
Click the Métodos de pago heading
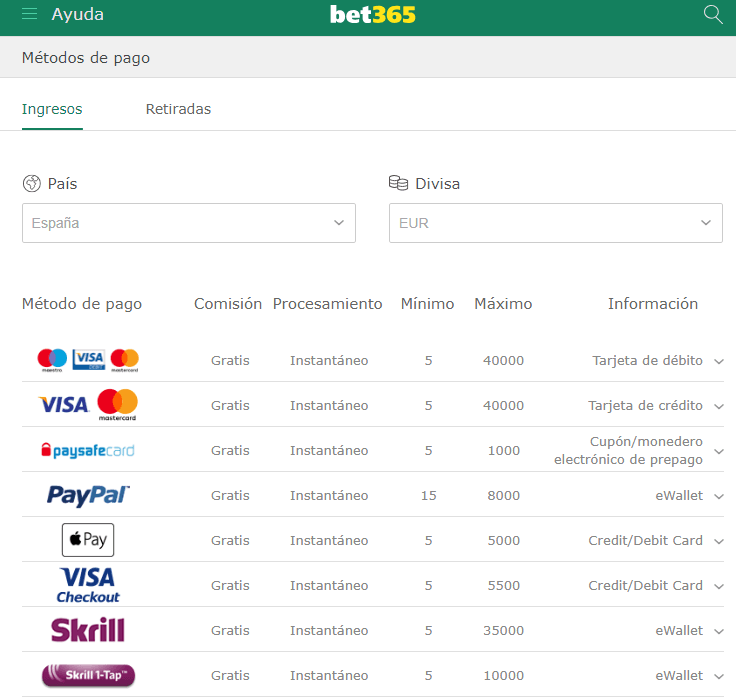point(86,58)
